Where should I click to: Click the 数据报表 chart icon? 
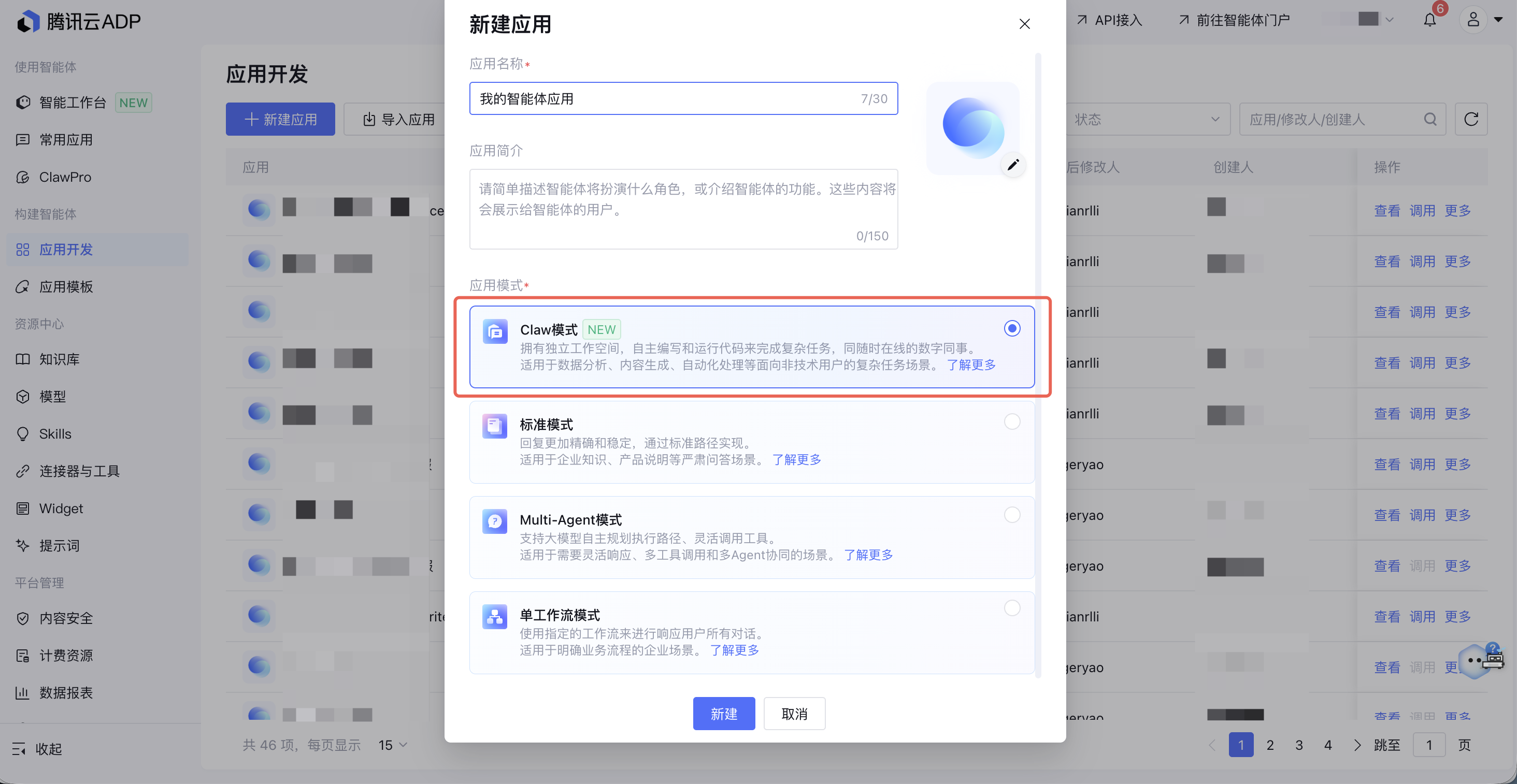(x=22, y=693)
